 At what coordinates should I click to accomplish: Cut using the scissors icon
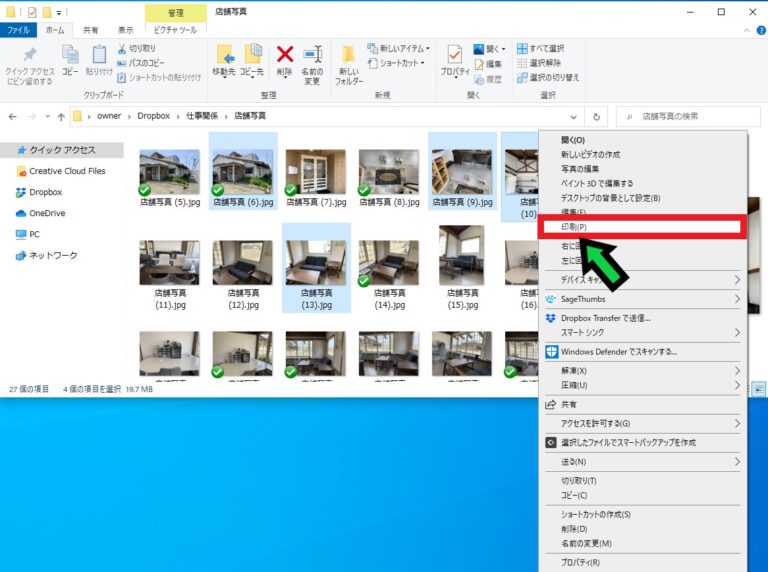pos(137,48)
